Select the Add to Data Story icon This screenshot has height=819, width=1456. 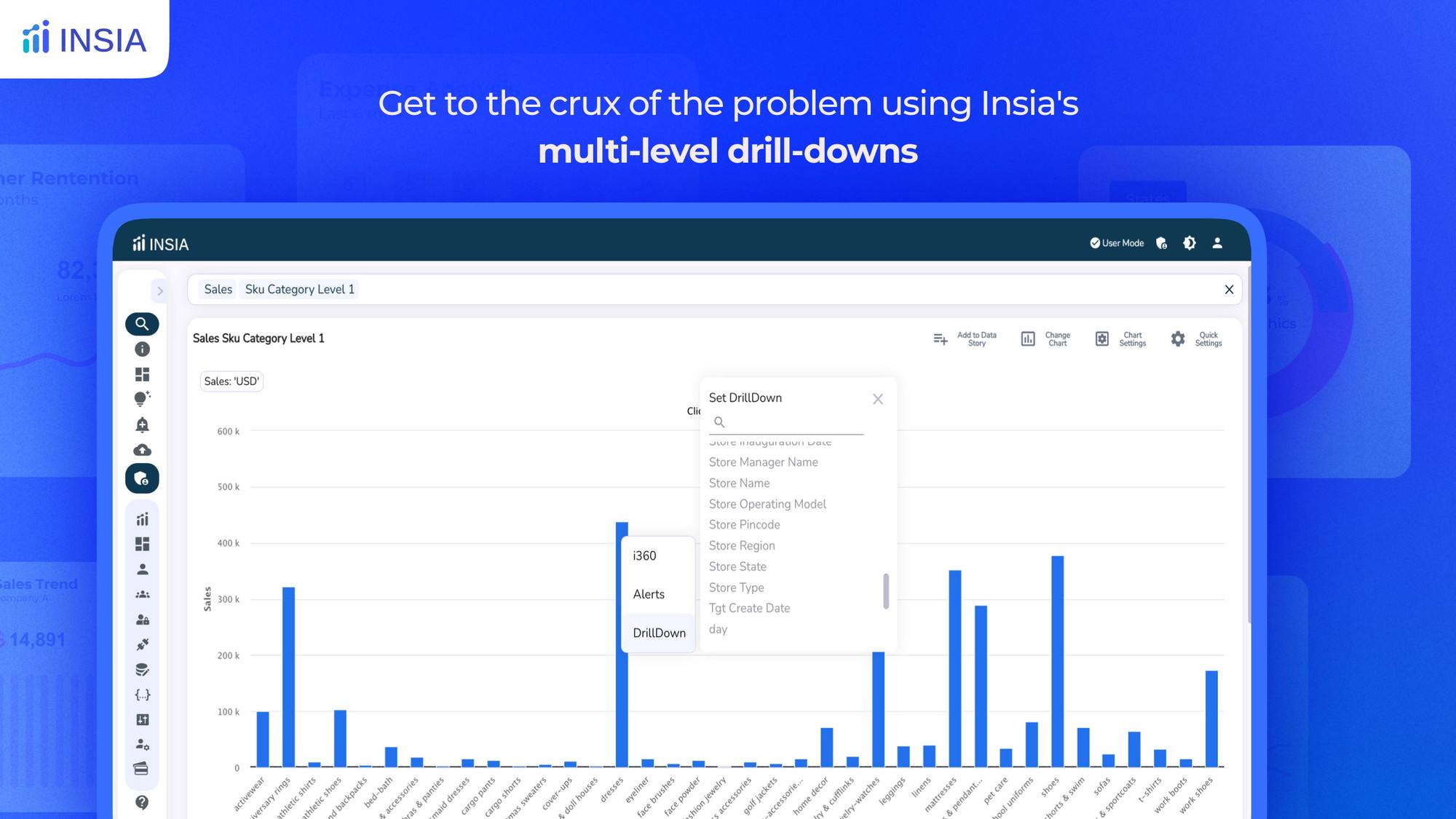[940, 337]
